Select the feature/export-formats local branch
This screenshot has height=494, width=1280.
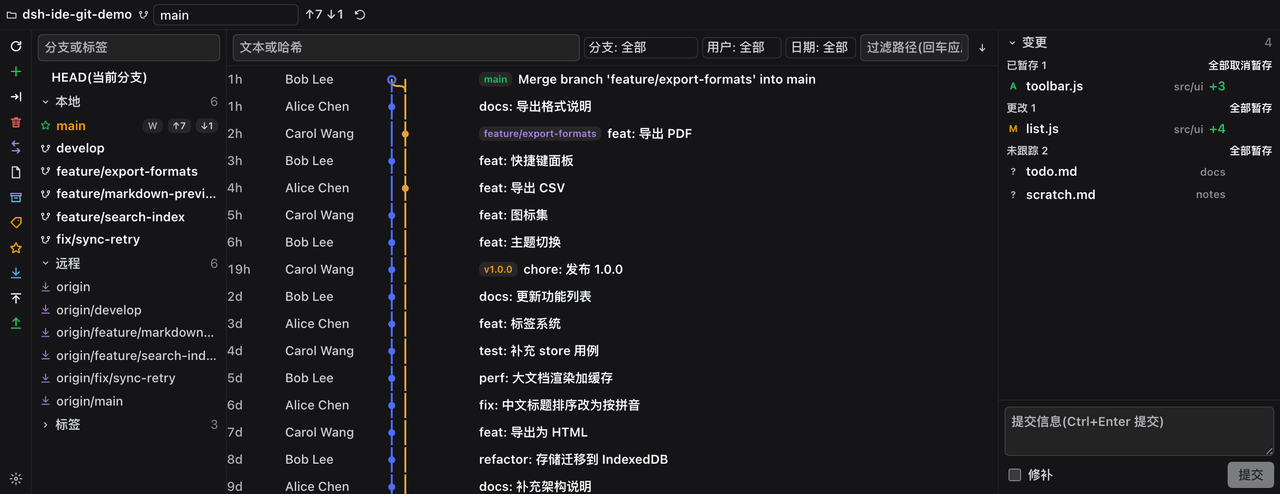pos(127,171)
